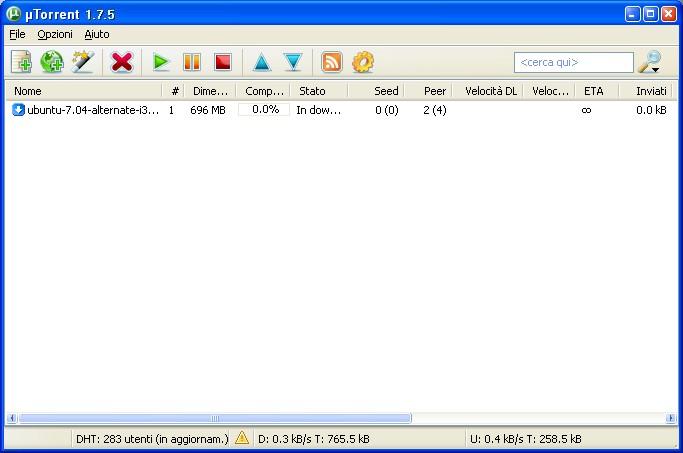Stop the torrent with red stop icon
This screenshot has height=453, width=683.
223,62
